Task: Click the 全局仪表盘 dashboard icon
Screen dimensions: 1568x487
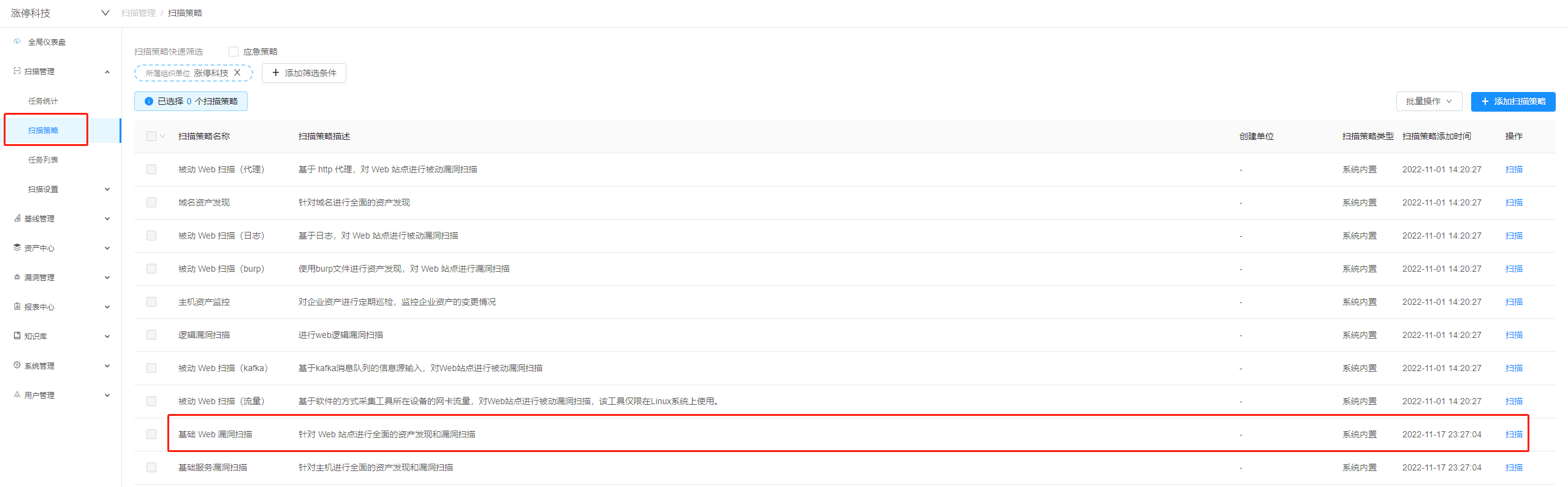Action: pos(17,42)
